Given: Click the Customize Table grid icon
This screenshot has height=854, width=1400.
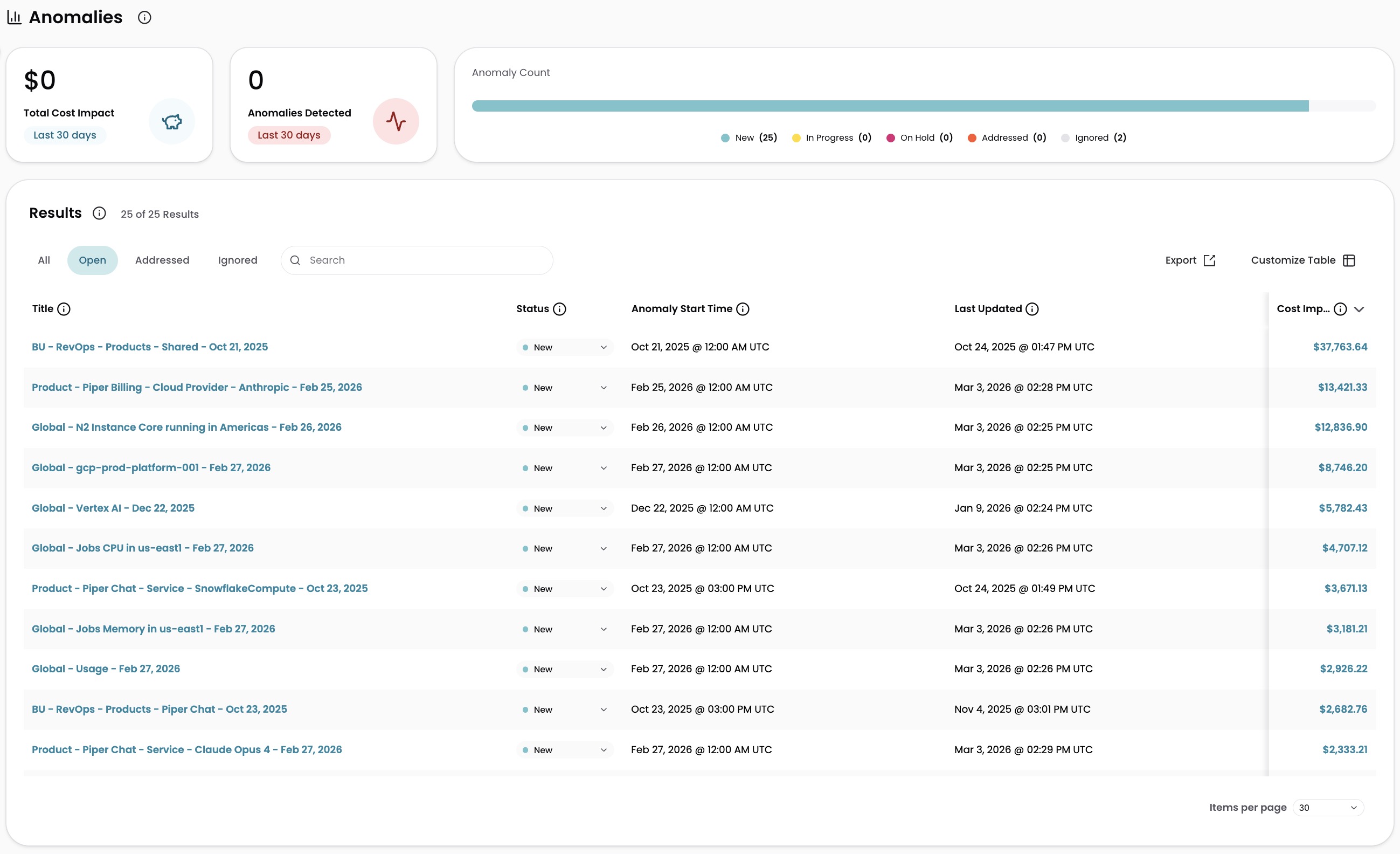Looking at the screenshot, I should [x=1349, y=260].
